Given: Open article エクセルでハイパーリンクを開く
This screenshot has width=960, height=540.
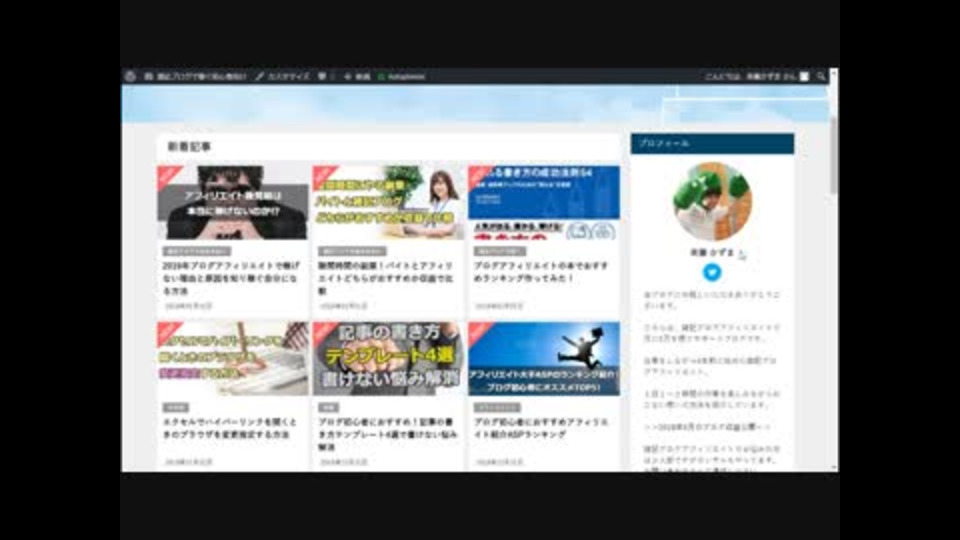Looking at the screenshot, I should click(x=230, y=428).
